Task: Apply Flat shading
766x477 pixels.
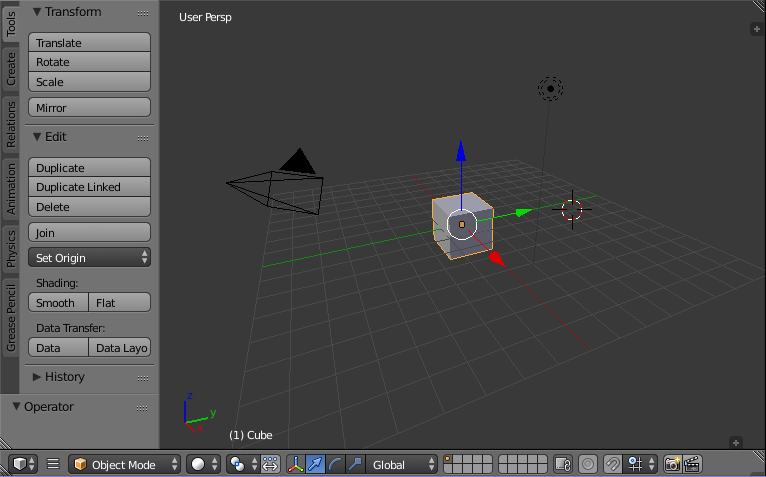Action: (x=120, y=303)
